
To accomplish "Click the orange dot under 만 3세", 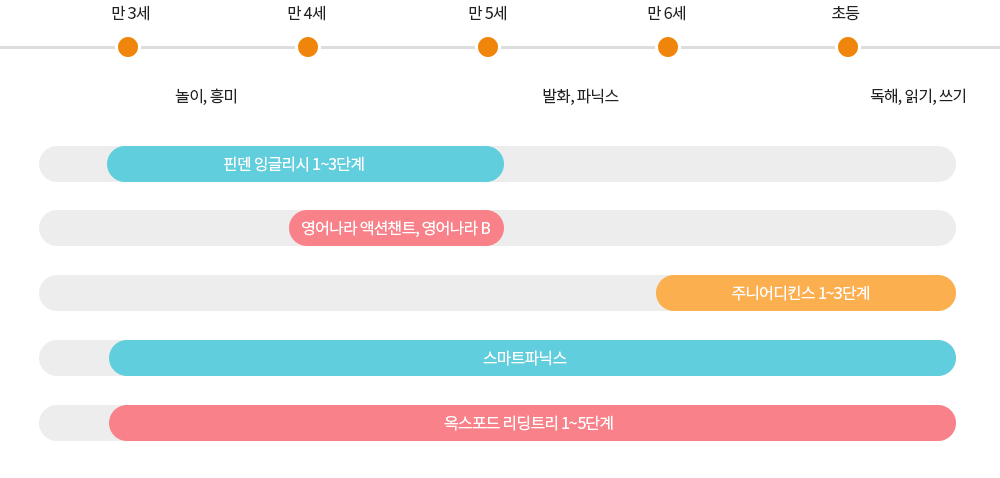I will [x=128, y=47].
